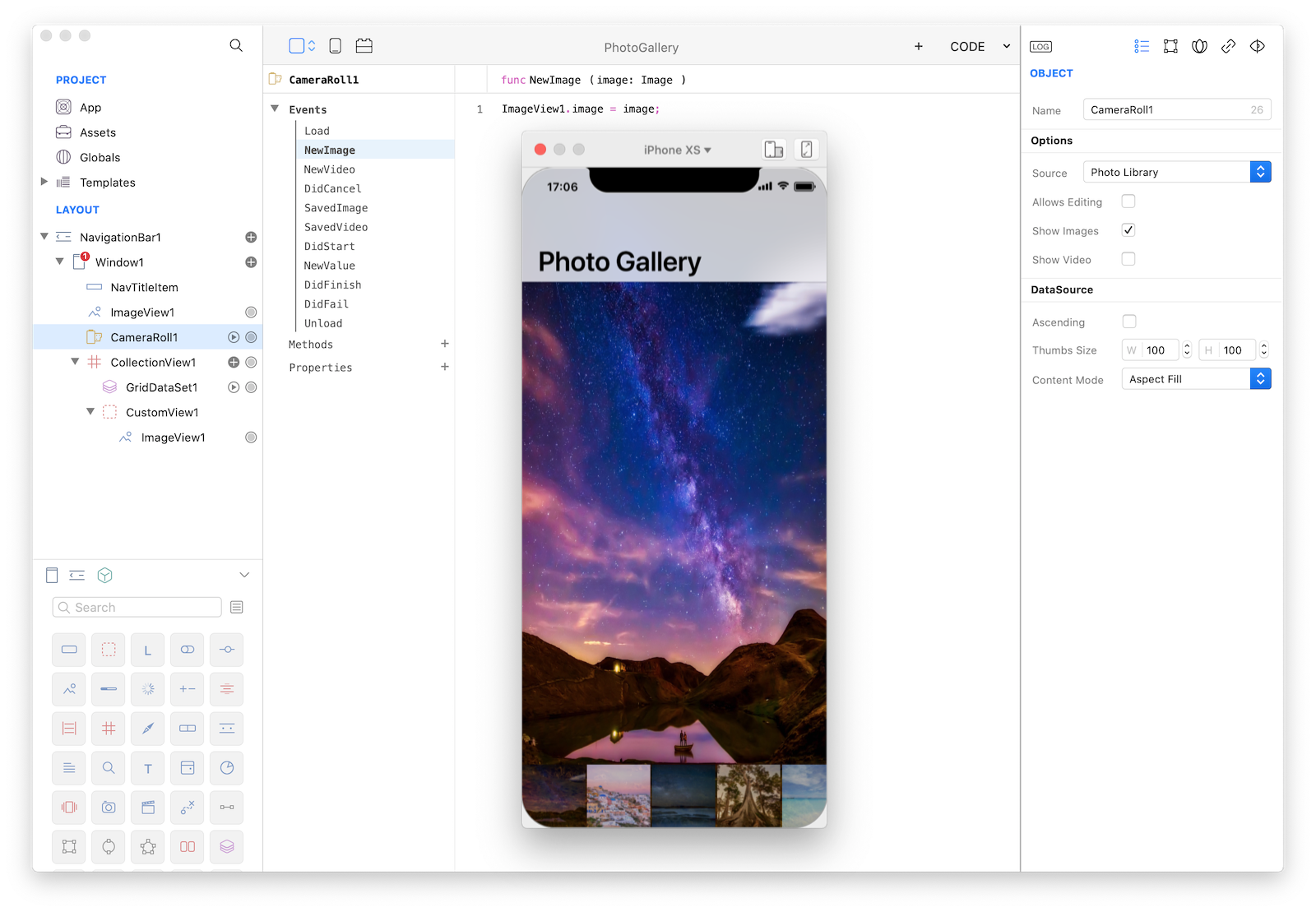Select the DidFinish event
Image resolution: width=1316 pixels, height=912 pixels.
pyautogui.click(x=333, y=285)
